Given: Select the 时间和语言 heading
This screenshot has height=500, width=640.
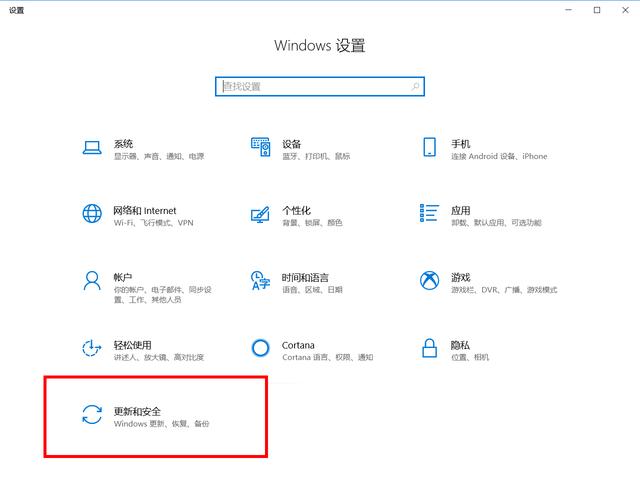Looking at the screenshot, I should pyautogui.click(x=305, y=278).
